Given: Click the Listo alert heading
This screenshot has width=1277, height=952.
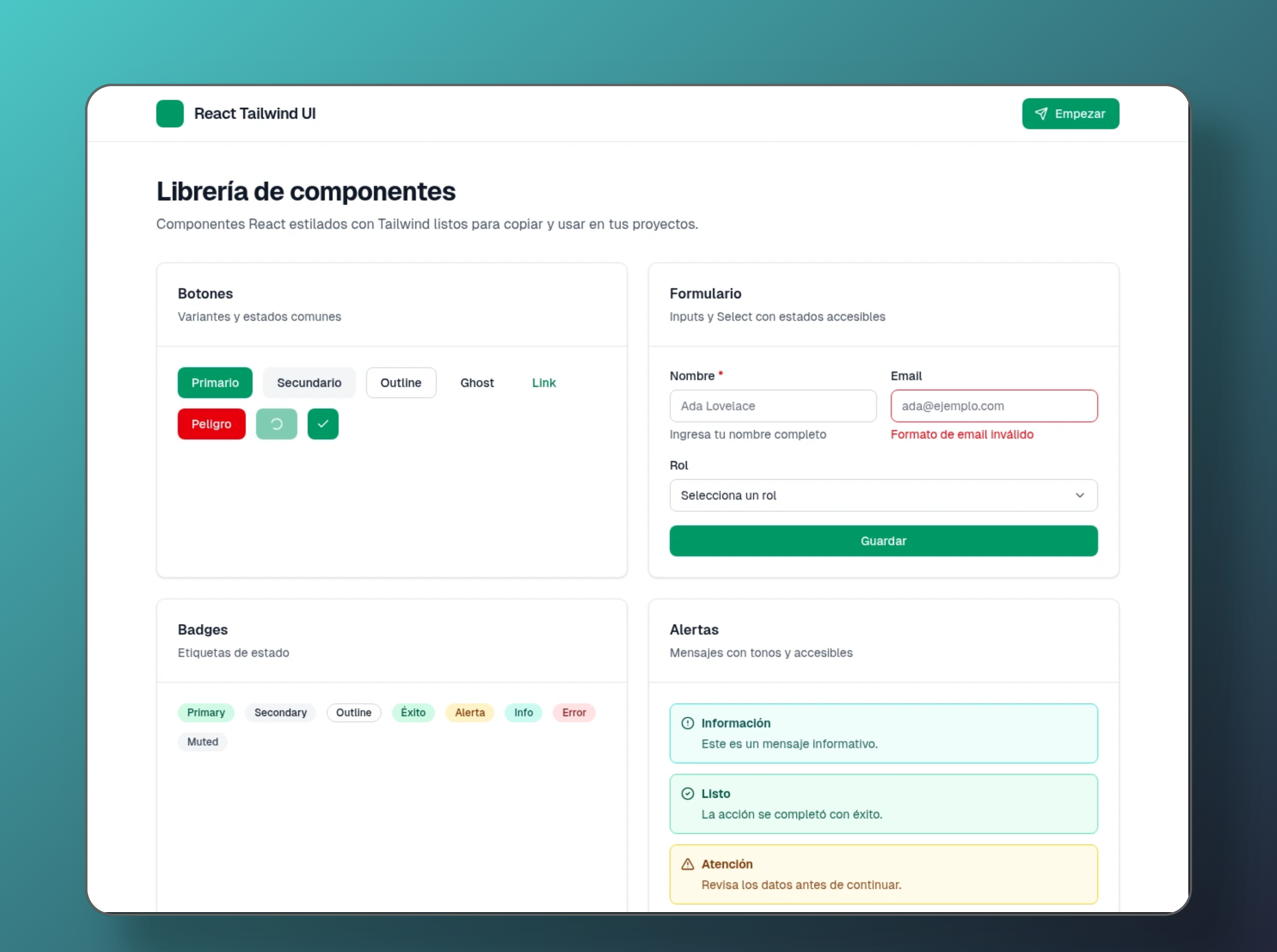Looking at the screenshot, I should pyautogui.click(x=715, y=794).
